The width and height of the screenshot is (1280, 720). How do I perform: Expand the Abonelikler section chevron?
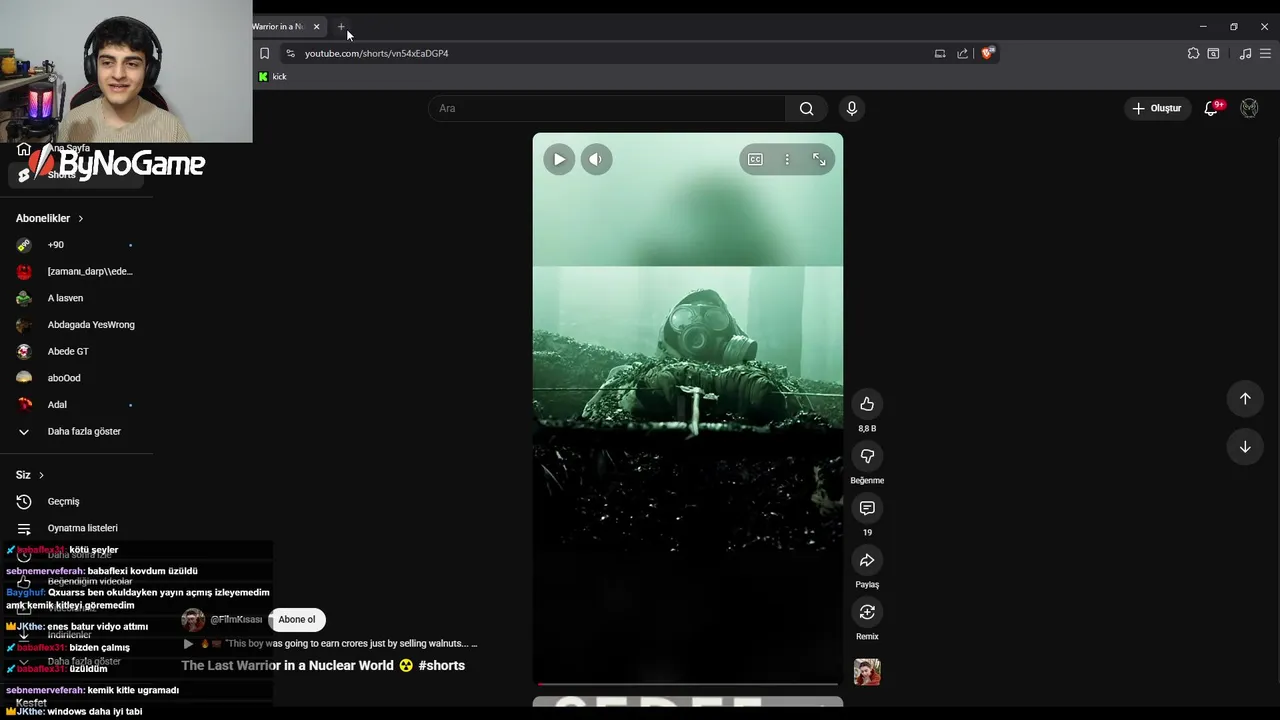pos(81,218)
